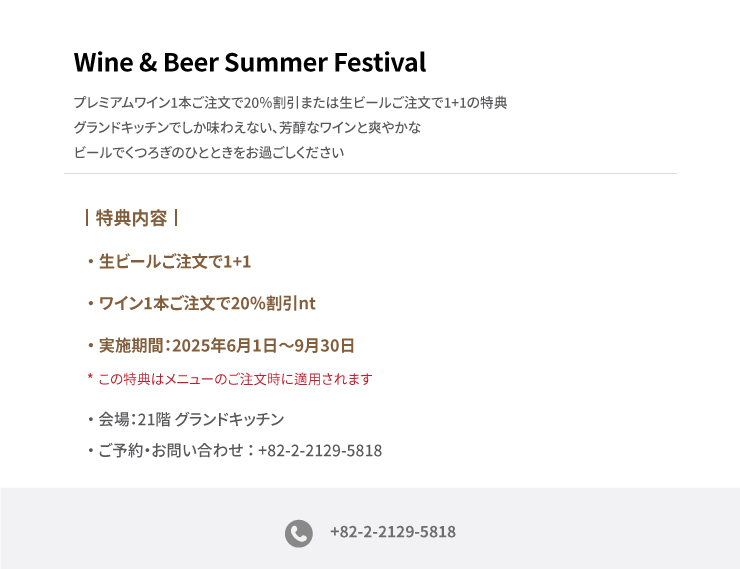The width and height of the screenshot is (740, 569).
Task: Click the 実施期間 2025年6月1日〜9月30日 line
Action: click(220, 346)
